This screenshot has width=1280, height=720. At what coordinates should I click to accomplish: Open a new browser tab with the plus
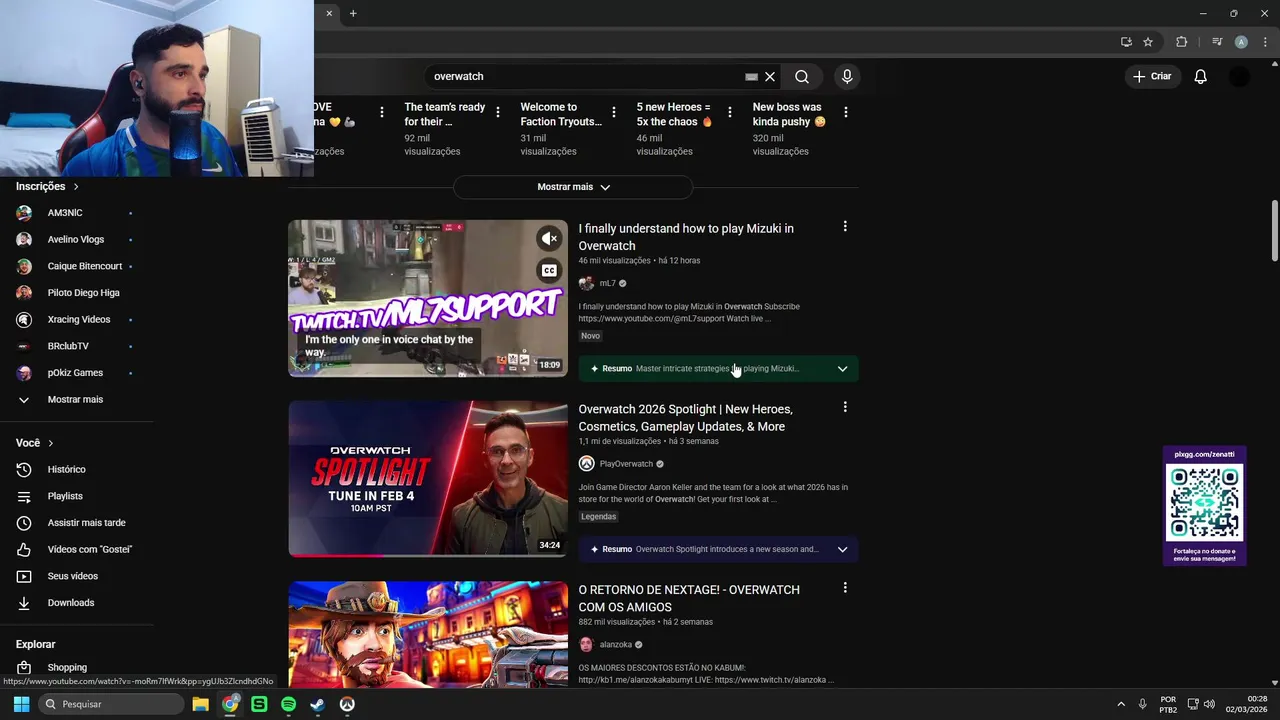pos(353,13)
